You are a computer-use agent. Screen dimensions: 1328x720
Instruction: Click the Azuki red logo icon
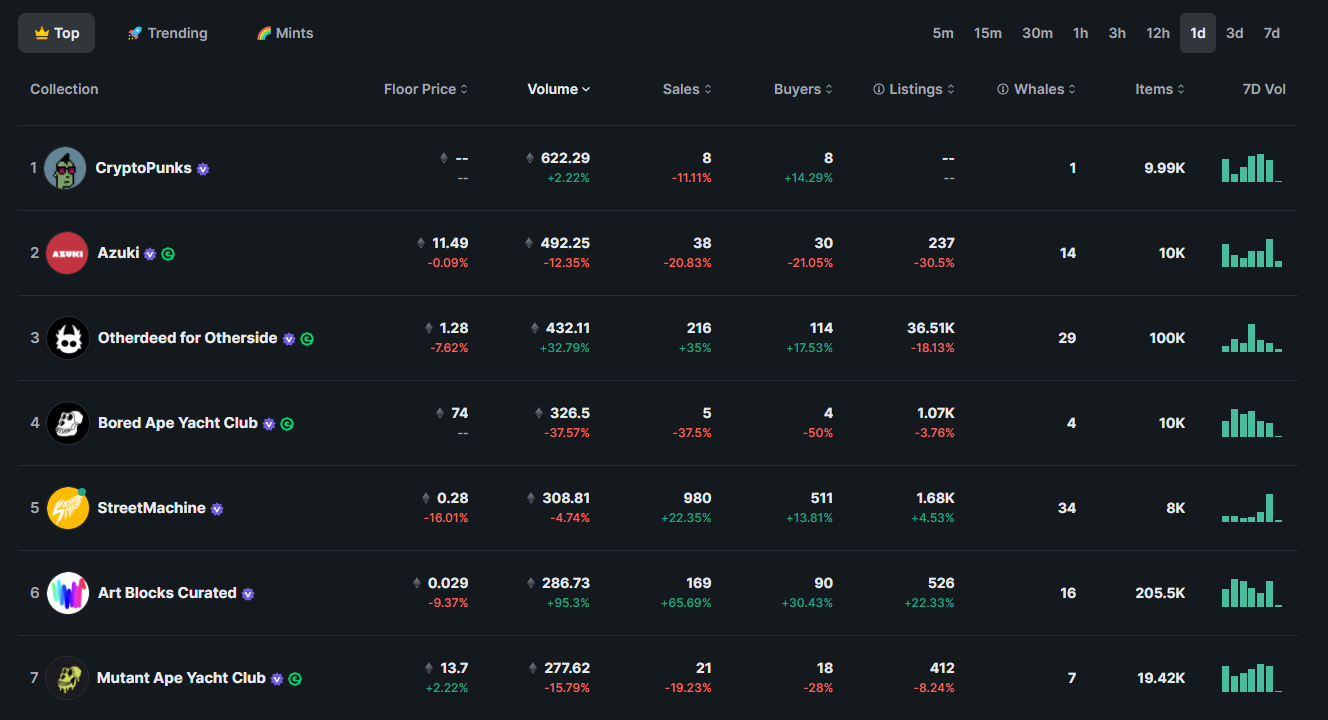click(67, 253)
